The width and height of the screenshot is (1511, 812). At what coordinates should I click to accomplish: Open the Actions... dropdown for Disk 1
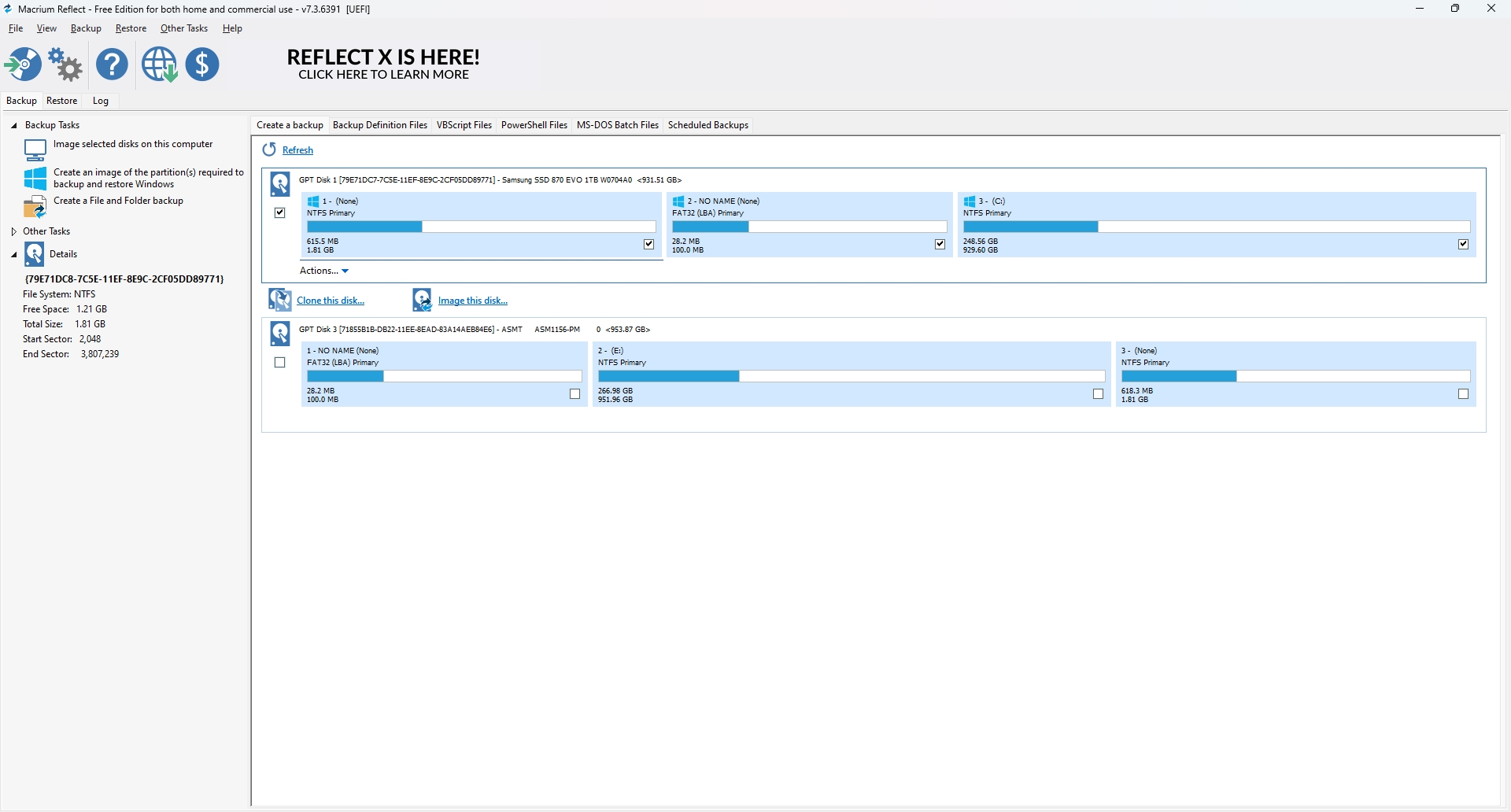(x=324, y=271)
